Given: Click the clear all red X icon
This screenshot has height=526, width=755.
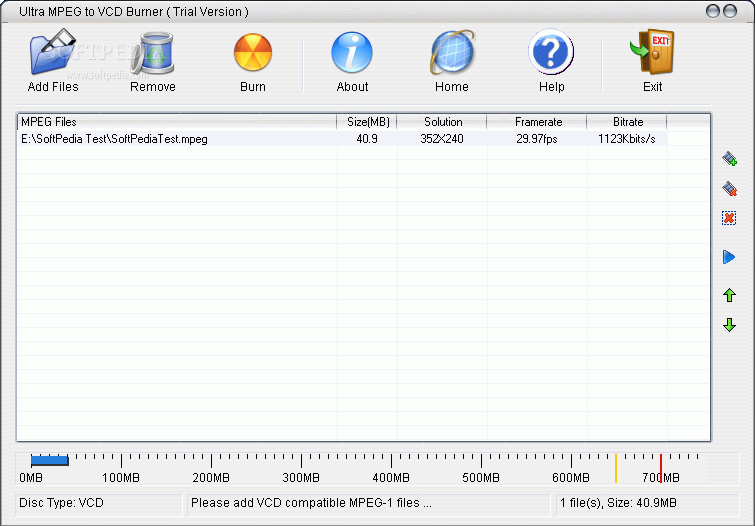Looking at the screenshot, I should tap(729, 218).
